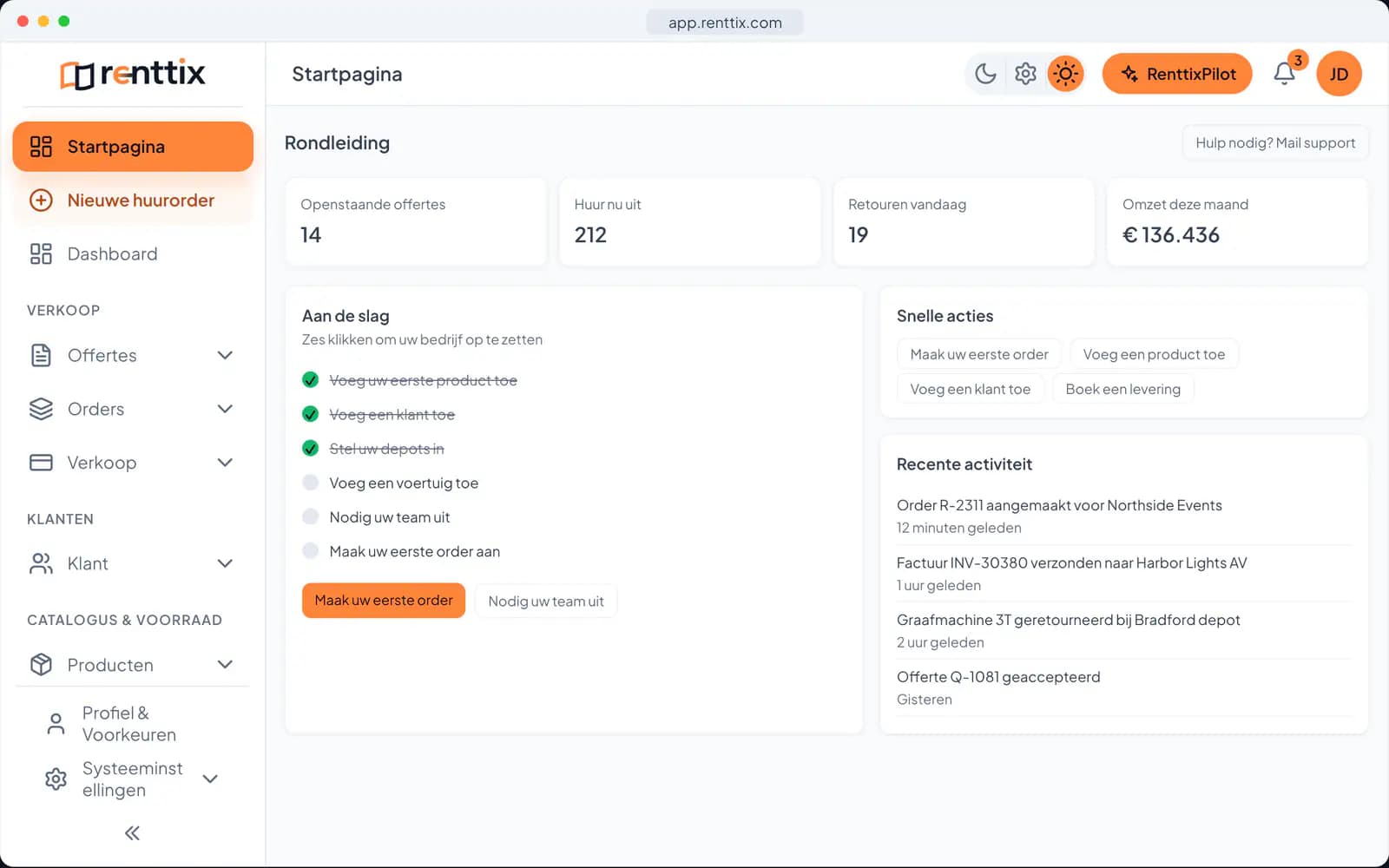Open JD user avatar menu
Image resolution: width=1389 pixels, height=868 pixels.
click(x=1339, y=74)
